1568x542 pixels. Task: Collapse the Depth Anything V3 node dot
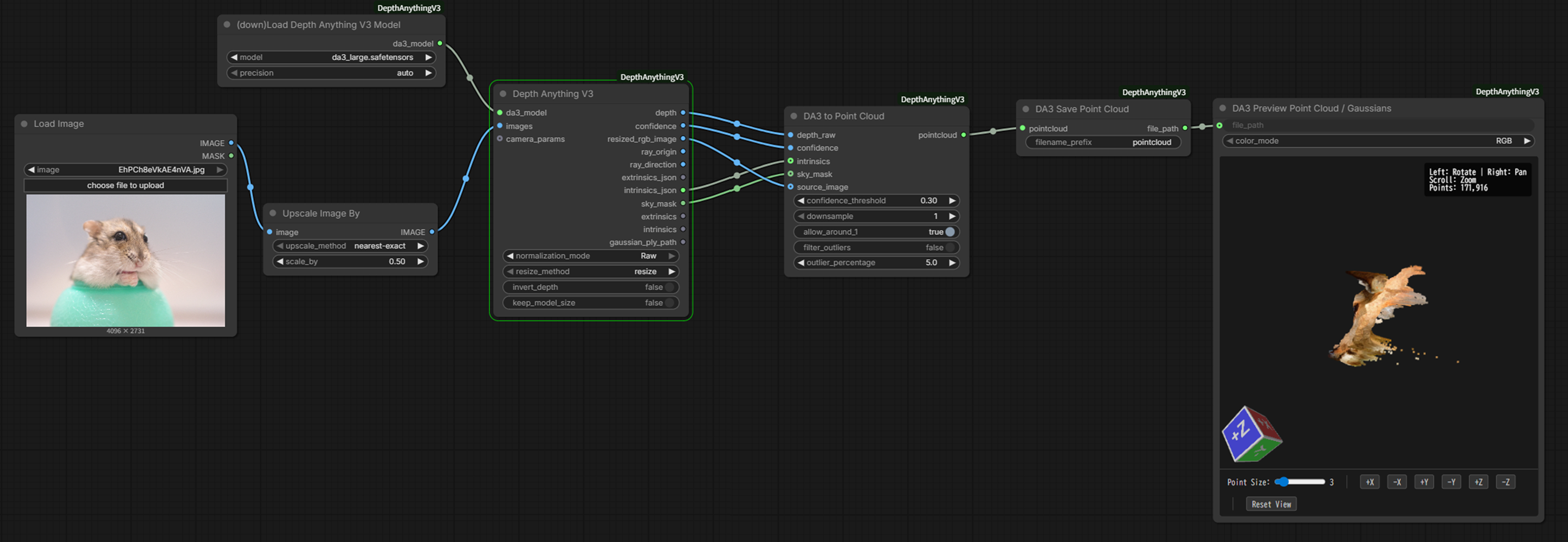click(x=503, y=94)
